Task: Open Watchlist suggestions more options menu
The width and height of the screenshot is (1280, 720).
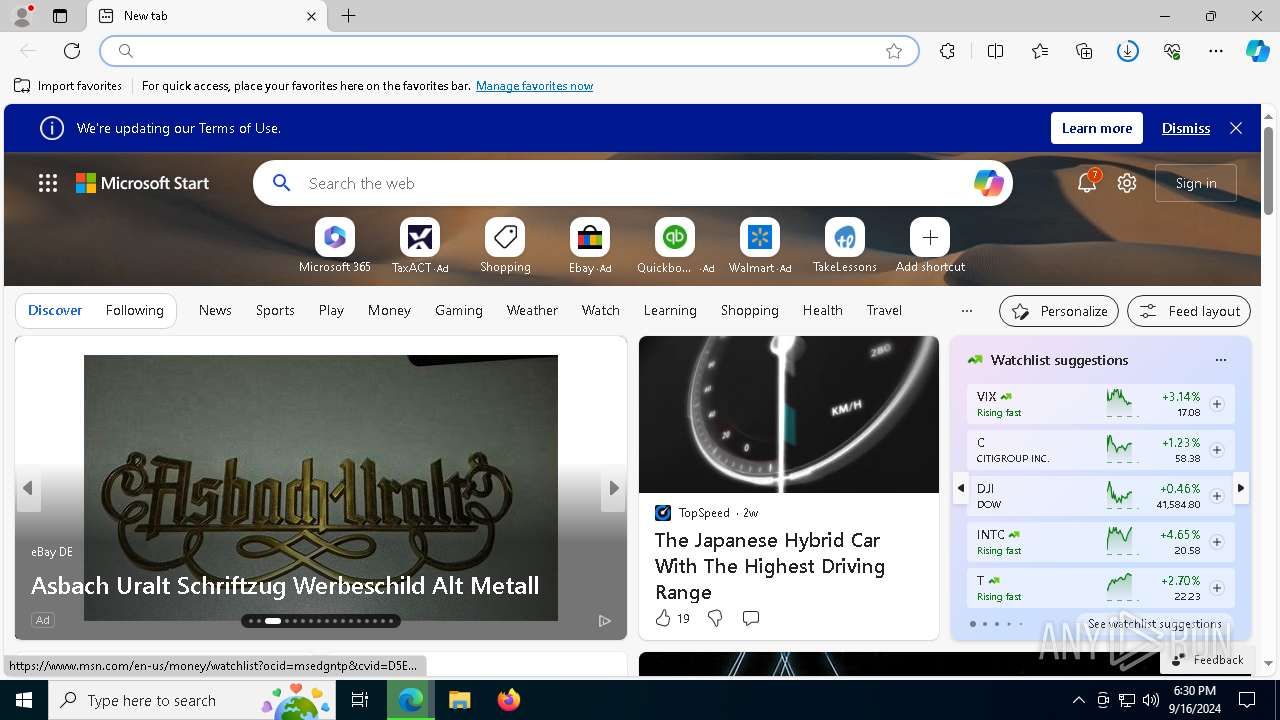Action: 1220,360
